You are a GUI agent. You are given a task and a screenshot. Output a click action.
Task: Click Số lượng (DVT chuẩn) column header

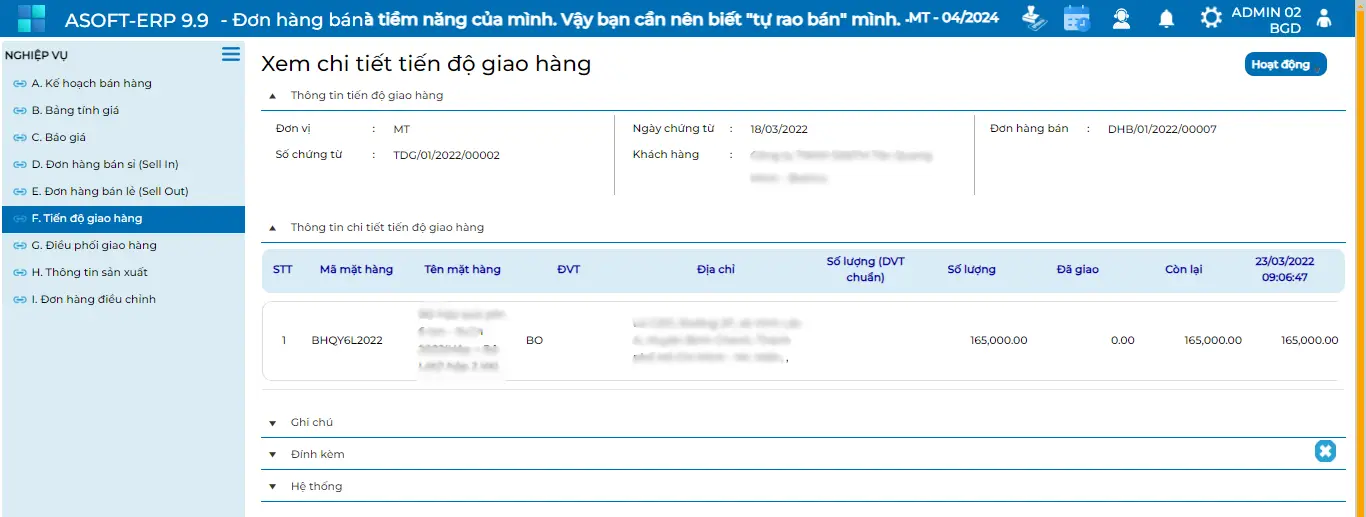pyautogui.click(x=865, y=270)
